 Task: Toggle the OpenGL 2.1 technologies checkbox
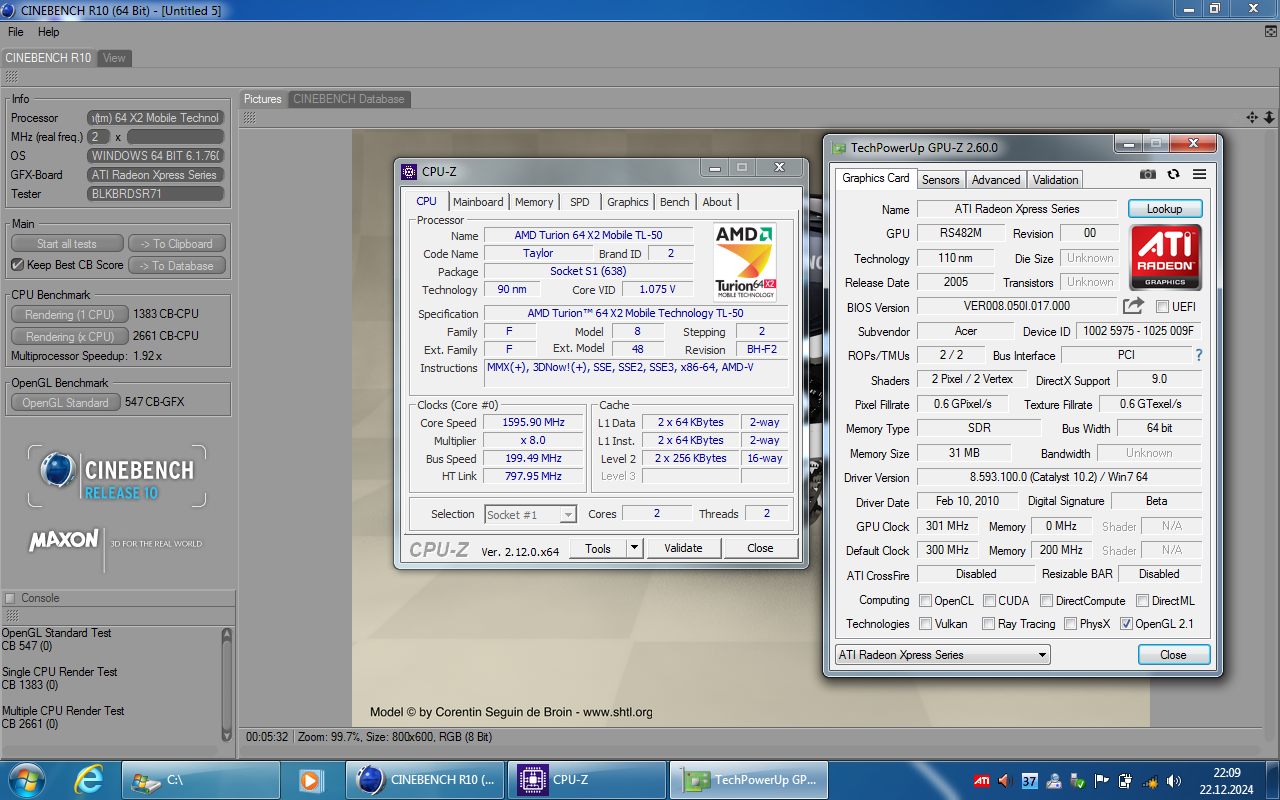(1127, 624)
